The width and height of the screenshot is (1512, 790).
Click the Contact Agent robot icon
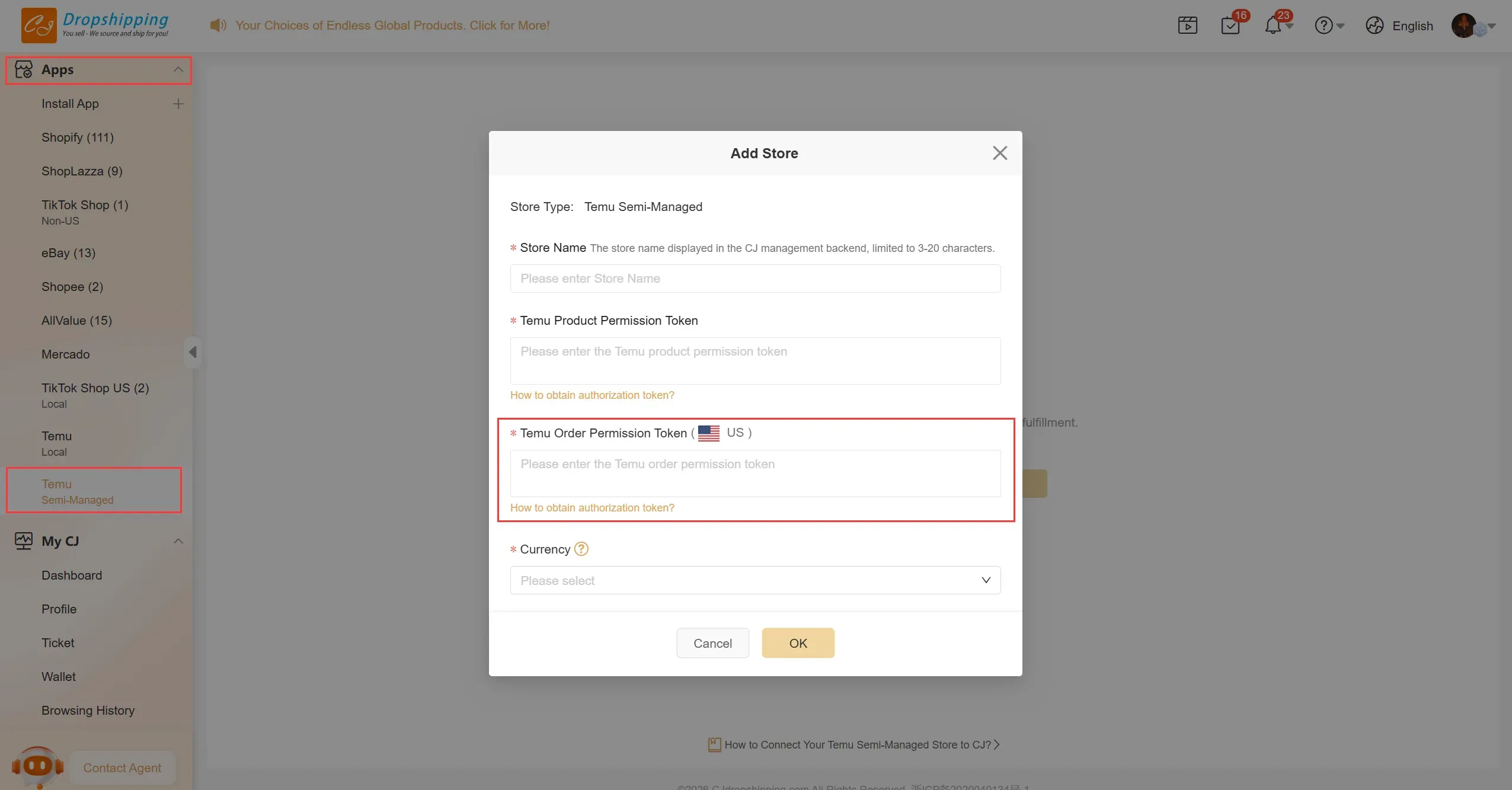point(38,767)
